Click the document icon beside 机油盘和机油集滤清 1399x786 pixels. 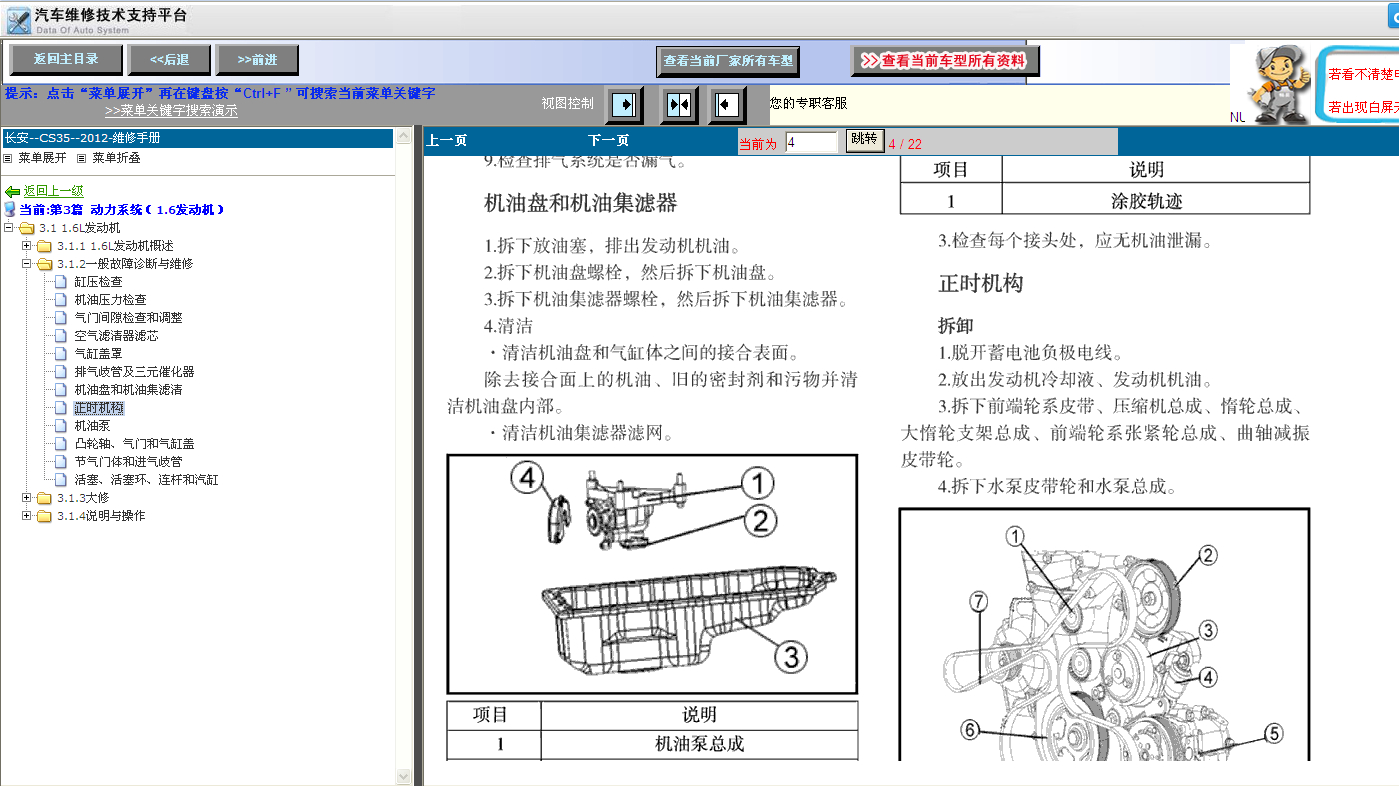click(61, 390)
